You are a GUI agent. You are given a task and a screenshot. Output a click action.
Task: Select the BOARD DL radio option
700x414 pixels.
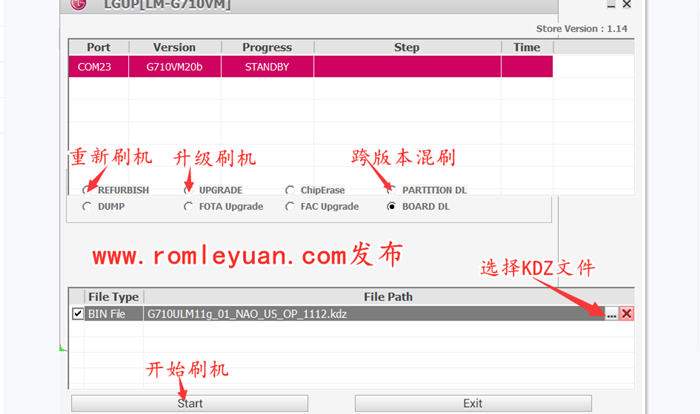(x=392, y=207)
